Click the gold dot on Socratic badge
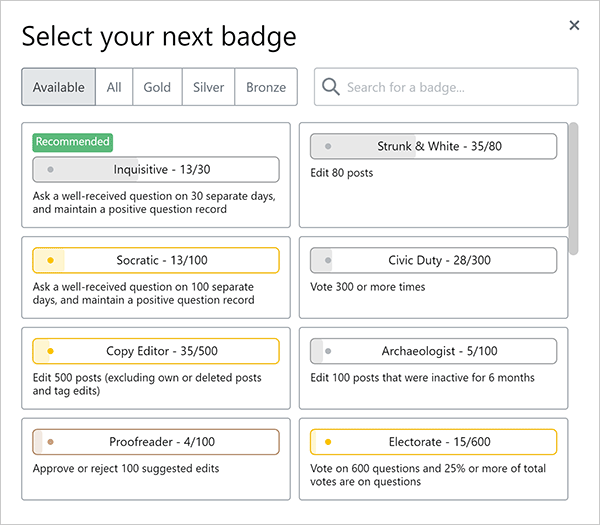This screenshot has height=525, width=600. [x=50, y=261]
